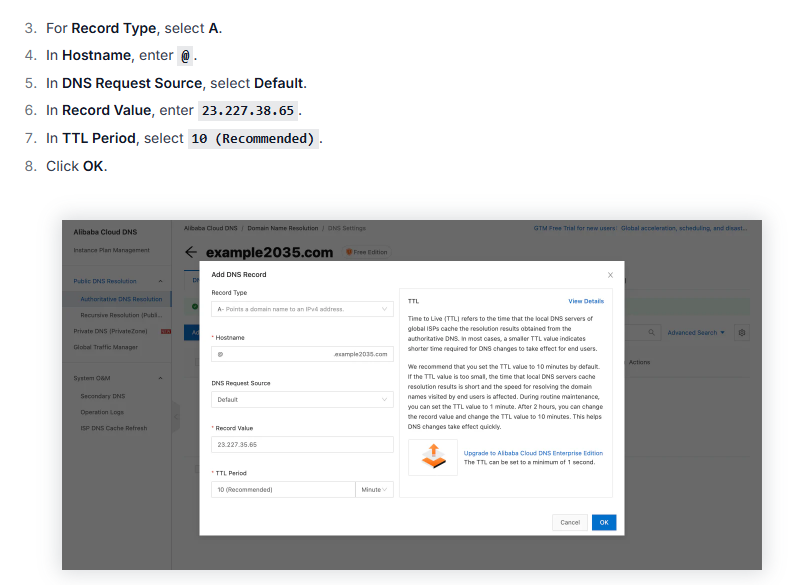Click the search magnifier icon

tap(652, 332)
